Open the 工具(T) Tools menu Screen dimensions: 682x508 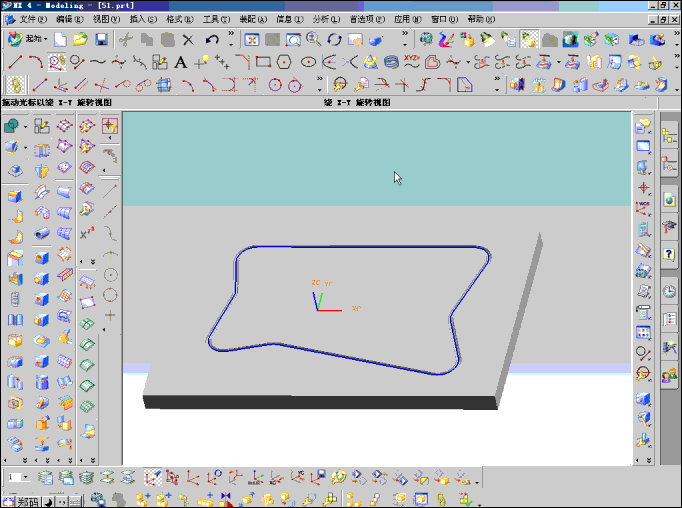coord(216,19)
